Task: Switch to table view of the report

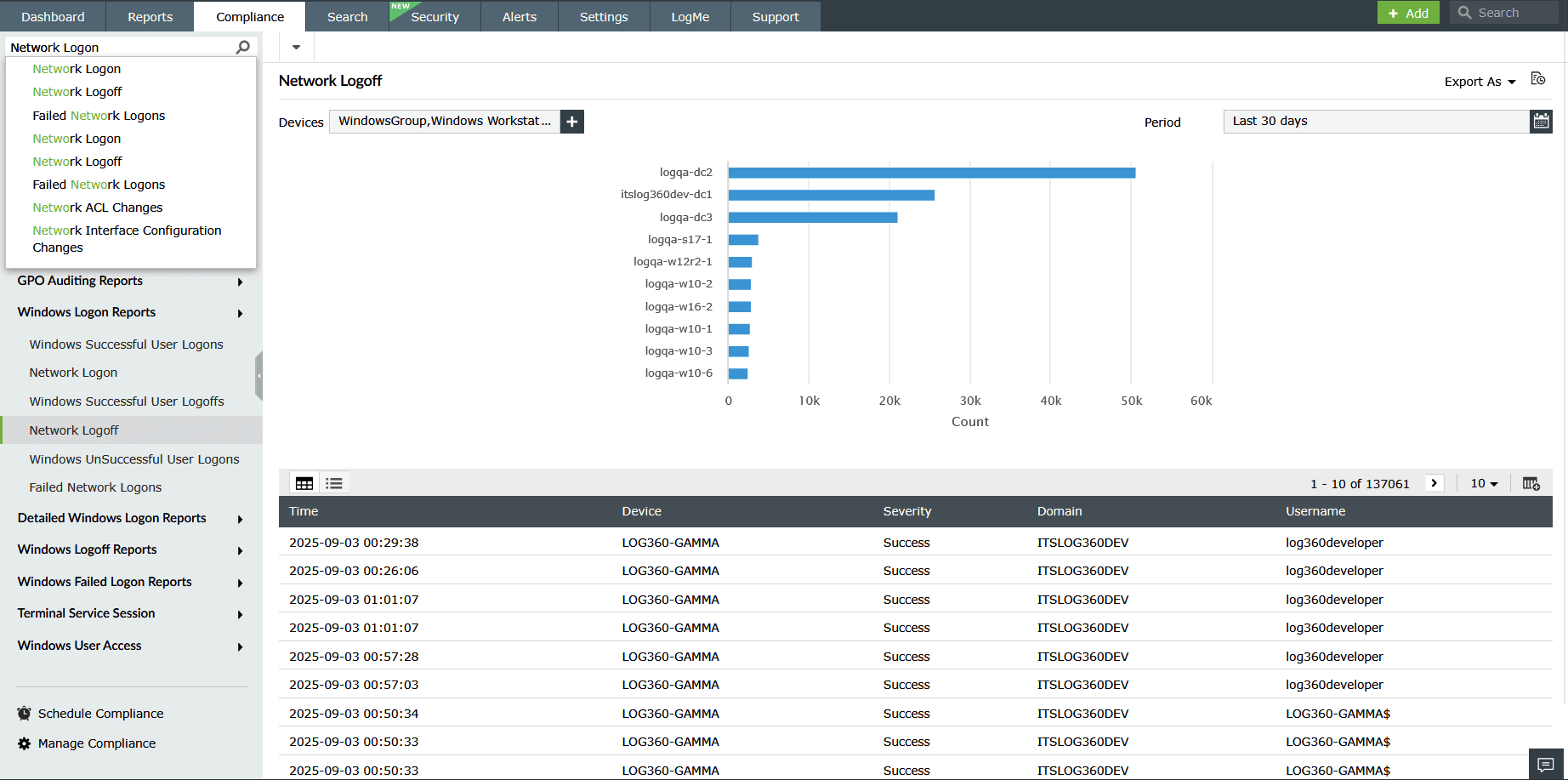Action: pos(304,482)
